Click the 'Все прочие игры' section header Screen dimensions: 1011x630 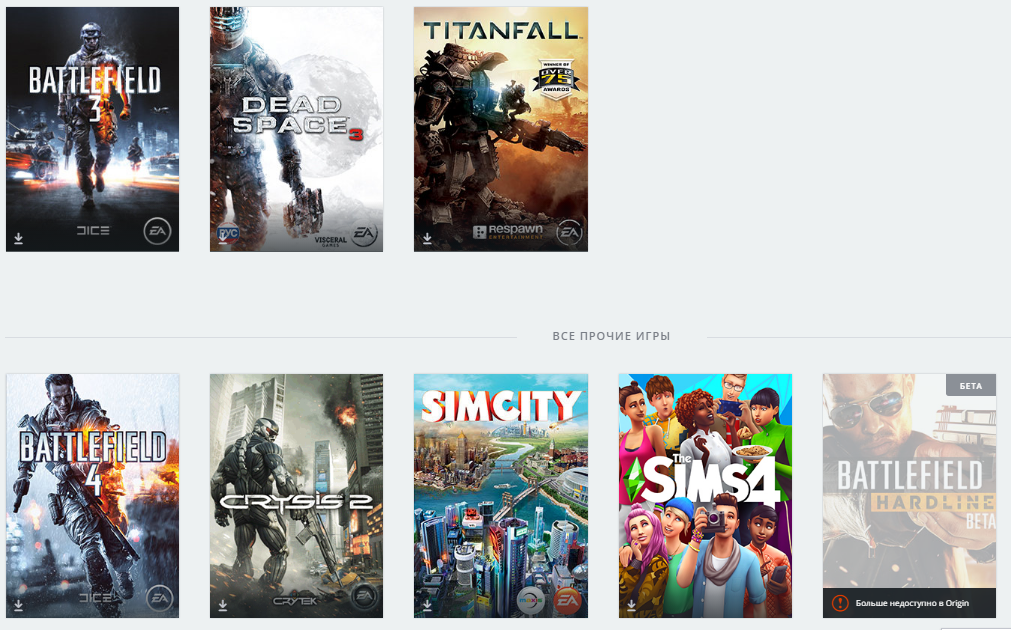(x=611, y=336)
